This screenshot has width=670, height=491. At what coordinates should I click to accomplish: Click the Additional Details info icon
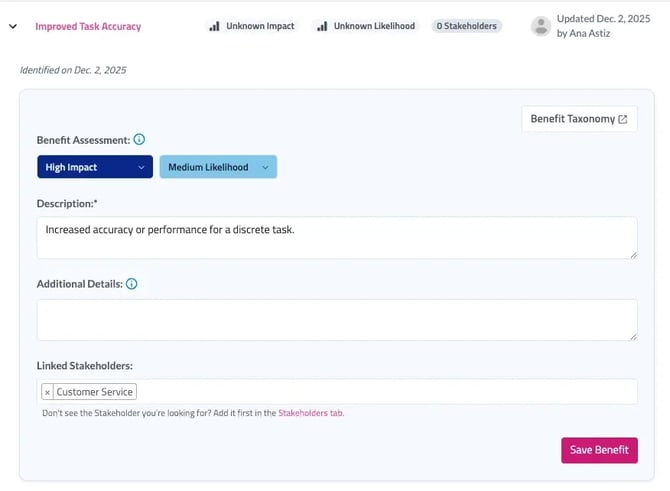click(x=132, y=284)
